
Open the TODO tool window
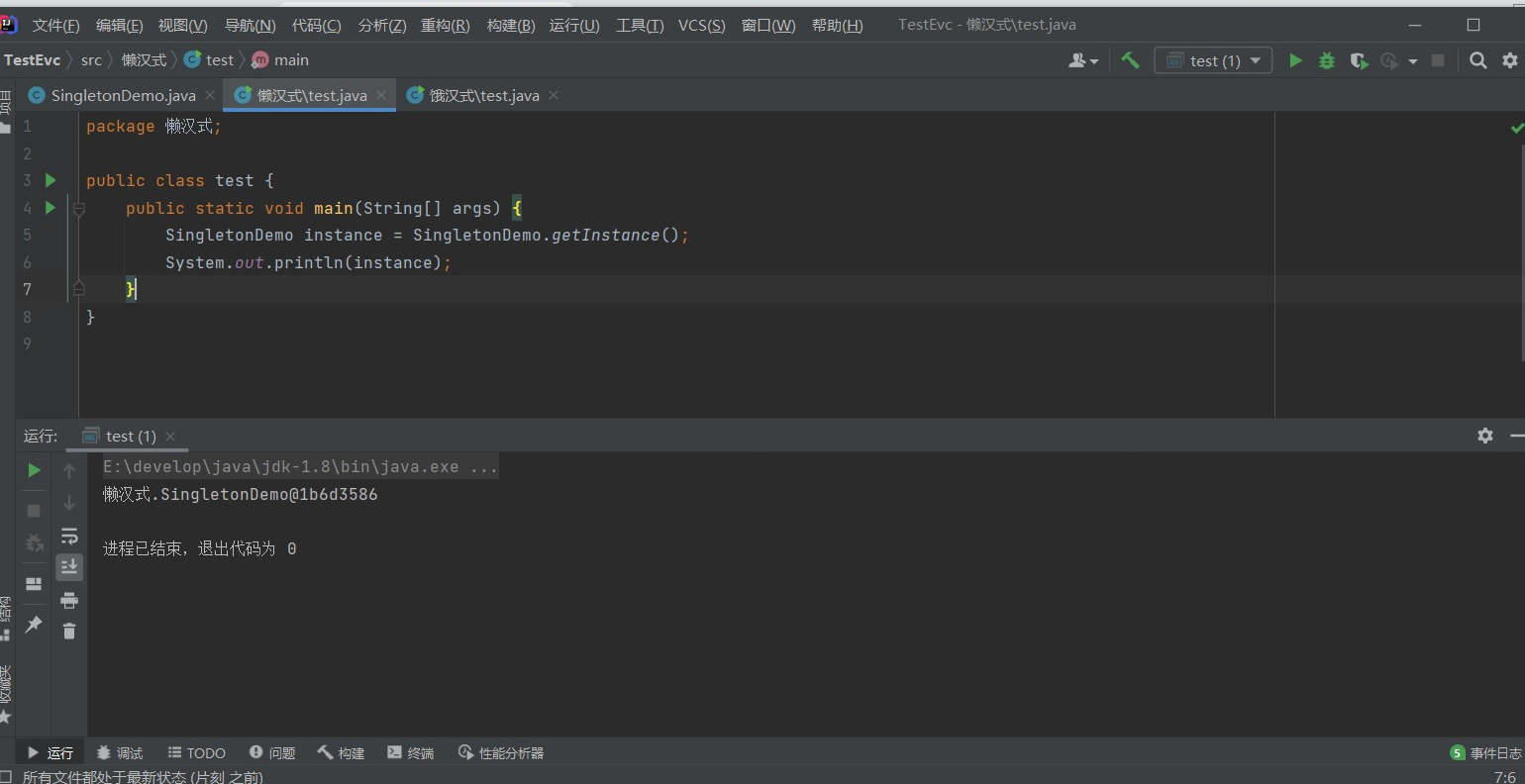[x=196, y=752]
